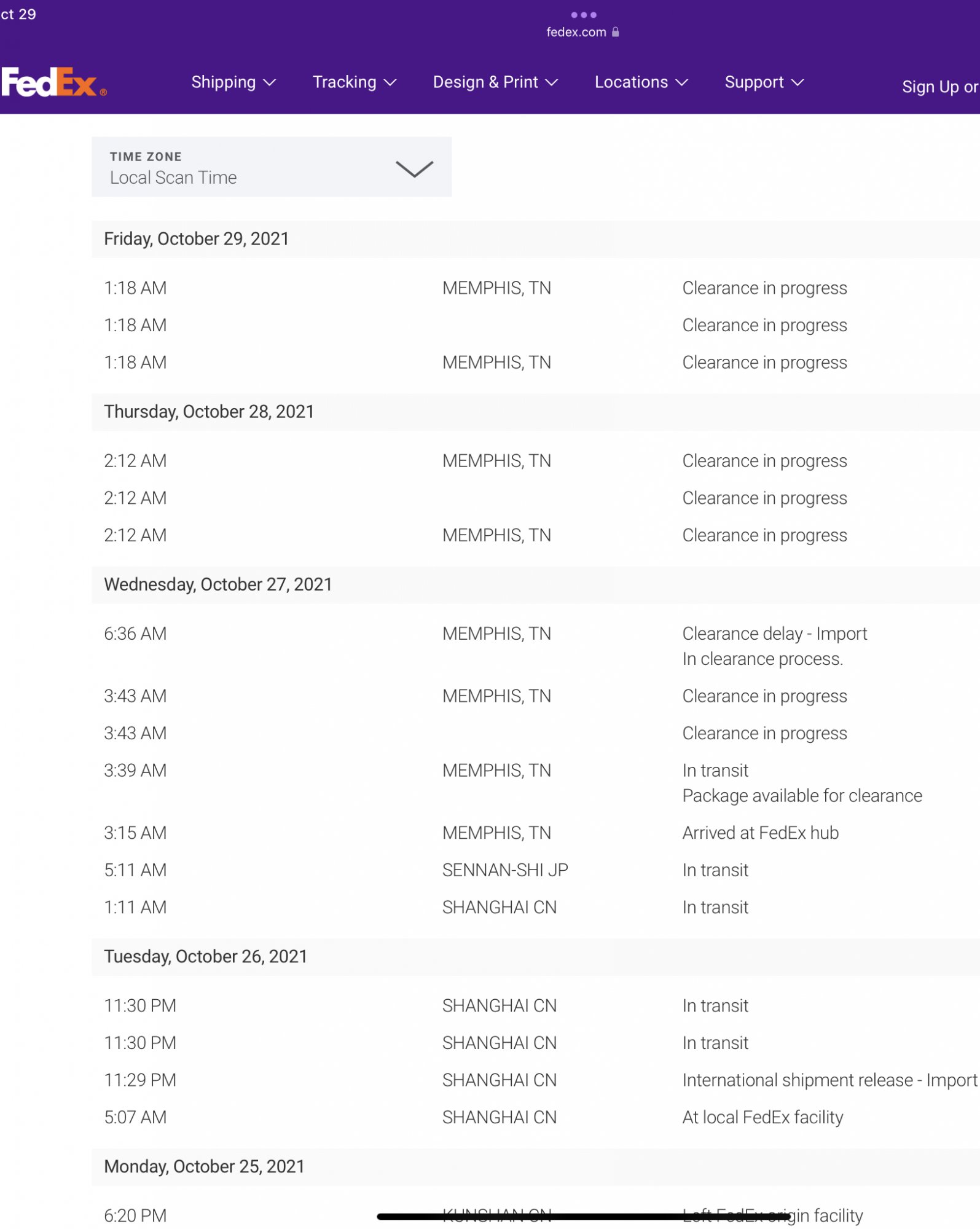Open the Time Zone selector
The height and width of the screenshot is (1229, 980).
pos(271,167)
